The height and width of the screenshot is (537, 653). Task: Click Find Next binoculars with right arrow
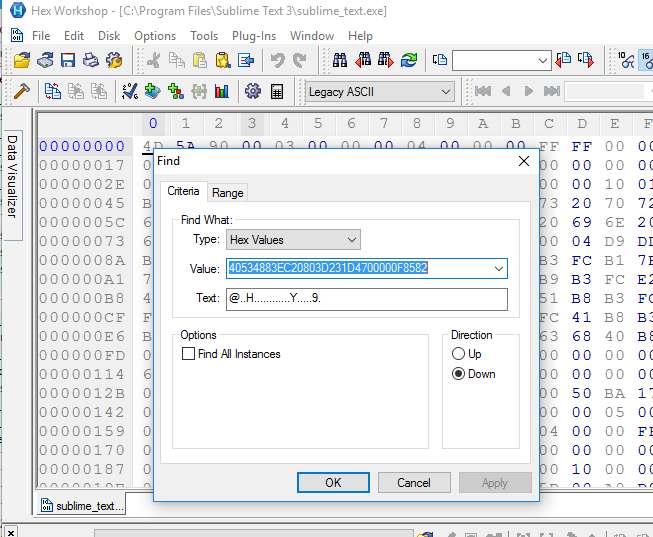pos(386,60)
